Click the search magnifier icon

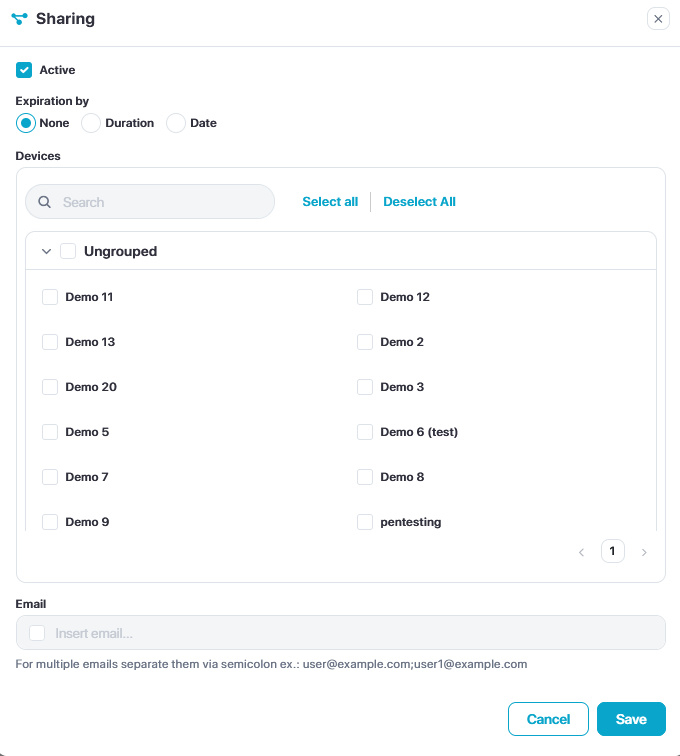pyautogui.click(x=44, y=202)
